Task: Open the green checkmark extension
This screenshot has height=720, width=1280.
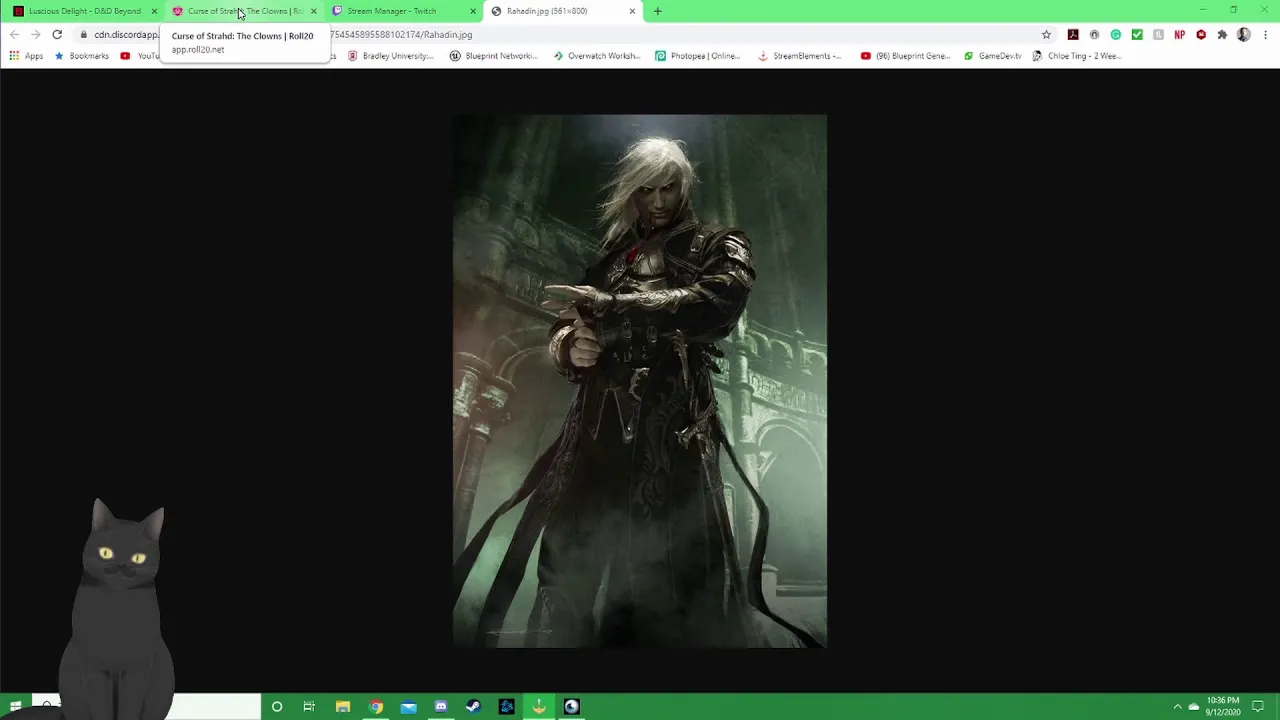Action: (x=1137, y=34)
